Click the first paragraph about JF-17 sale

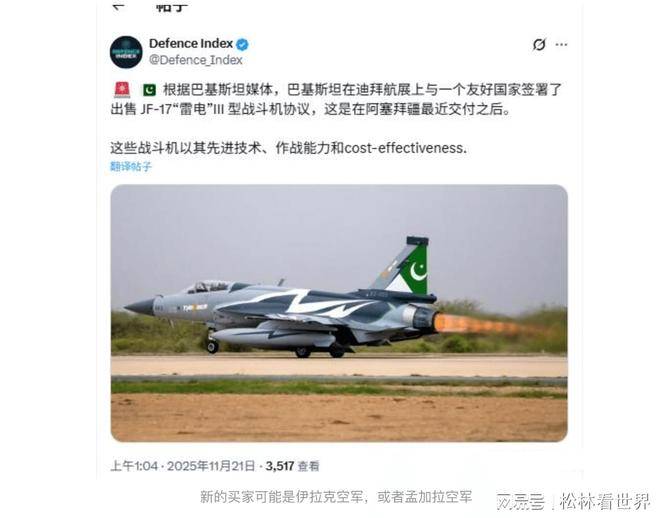(336, 99)
